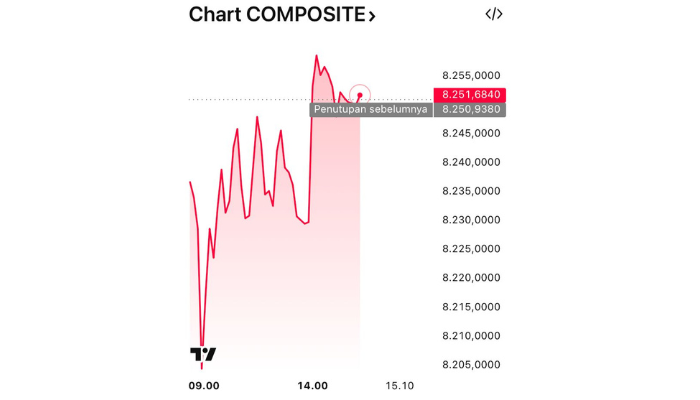Click the 8.230,0000 price axis label
This screenshot has width=700, height=400.
coord(471,220)
